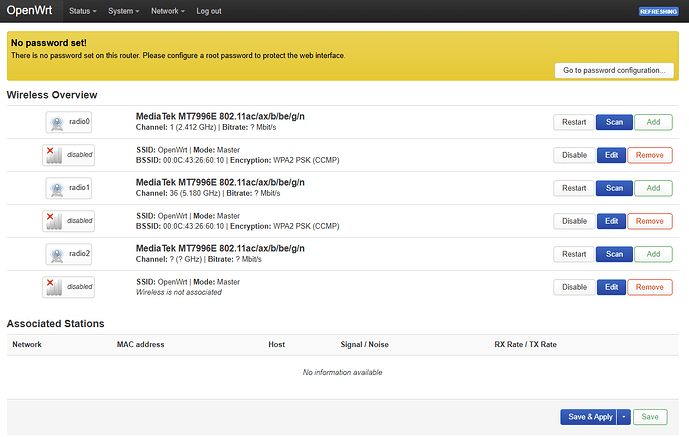Click disabled signal icon under radio0
The height and width of the screenshot is (437, 689).
[x=69, y=155]
